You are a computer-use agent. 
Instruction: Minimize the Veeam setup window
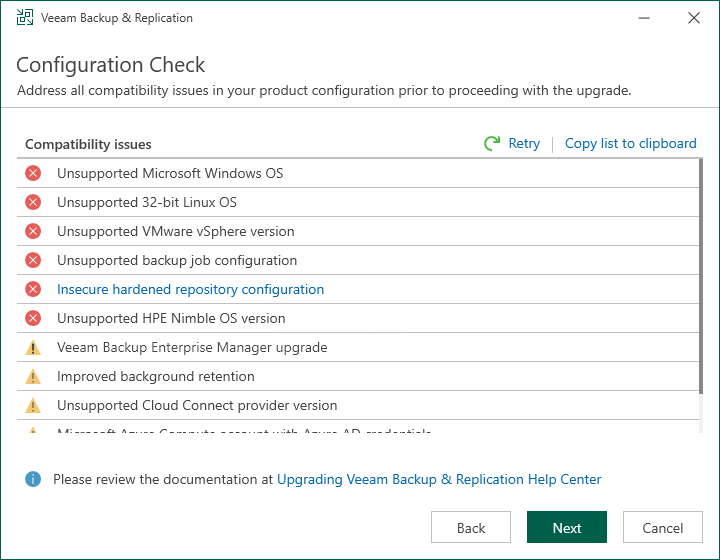click(644, 18)
